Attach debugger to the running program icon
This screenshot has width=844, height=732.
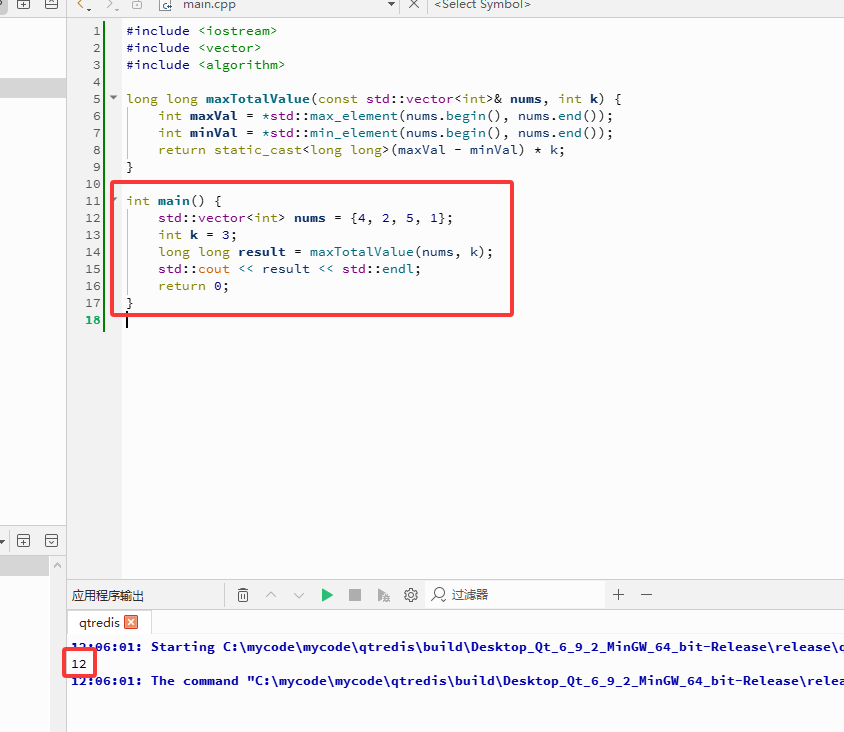(383, 595)
